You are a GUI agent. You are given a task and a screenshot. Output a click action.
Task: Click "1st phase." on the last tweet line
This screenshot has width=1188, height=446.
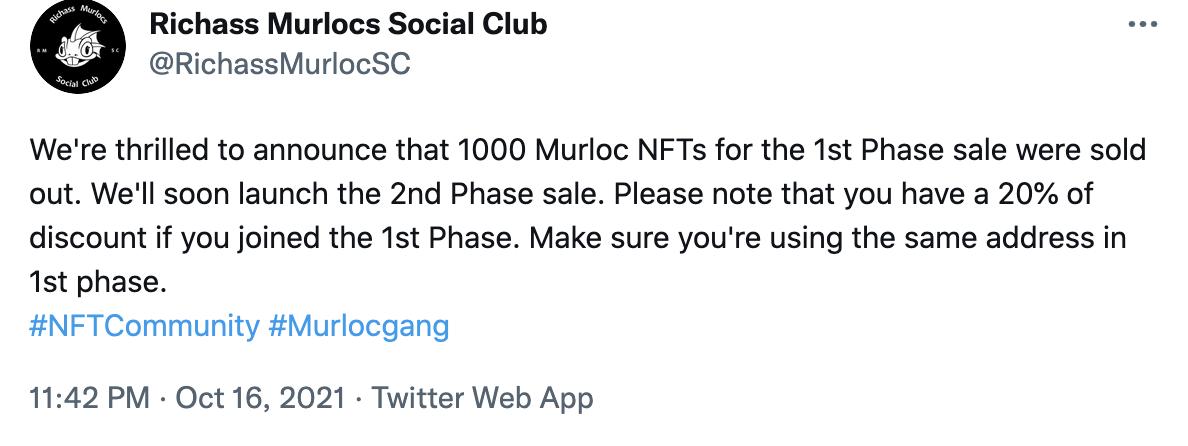point(96,283)
